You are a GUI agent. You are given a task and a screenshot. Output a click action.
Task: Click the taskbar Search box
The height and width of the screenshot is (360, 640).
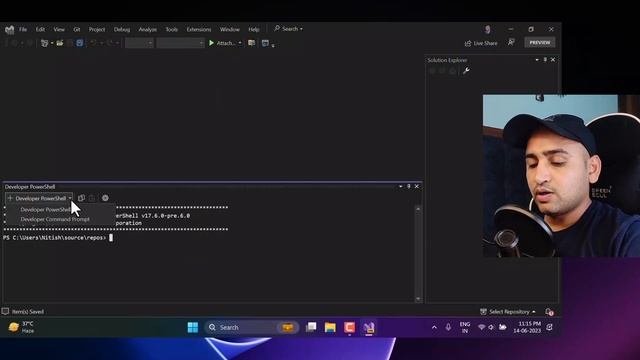251,327
